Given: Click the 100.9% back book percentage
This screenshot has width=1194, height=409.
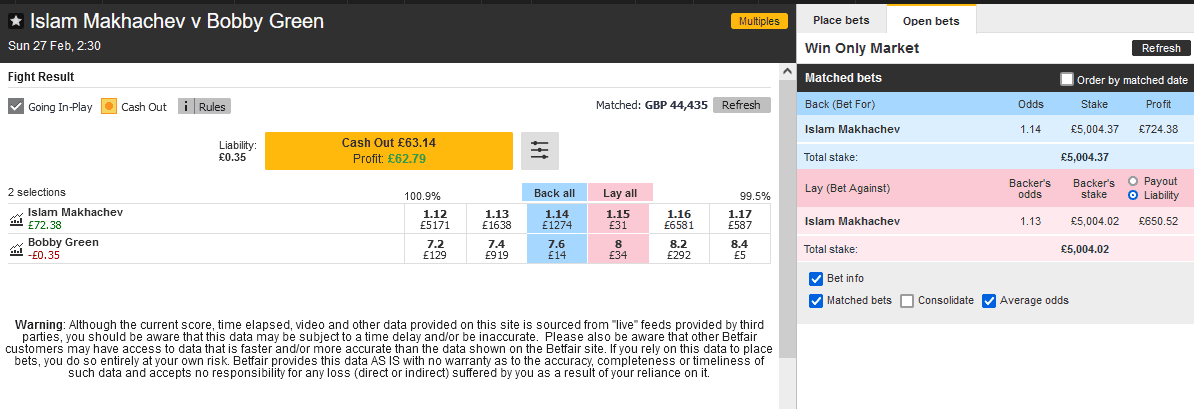Looking at the screenshot, I should pos(423,197).
